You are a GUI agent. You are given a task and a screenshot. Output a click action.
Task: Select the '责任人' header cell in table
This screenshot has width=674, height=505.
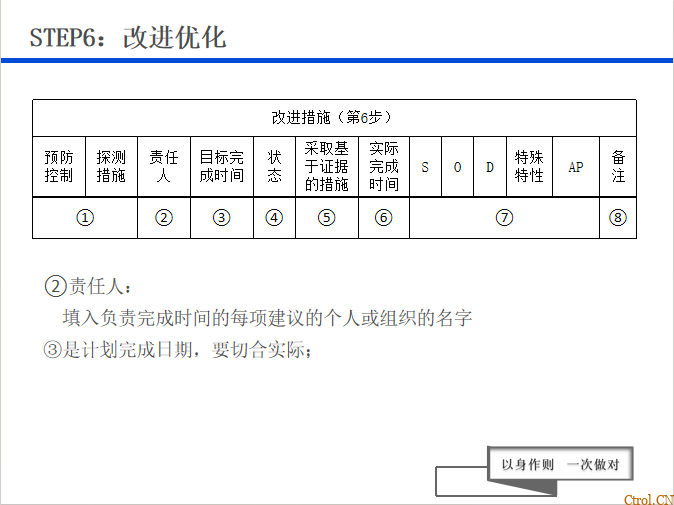pos(164,167)
